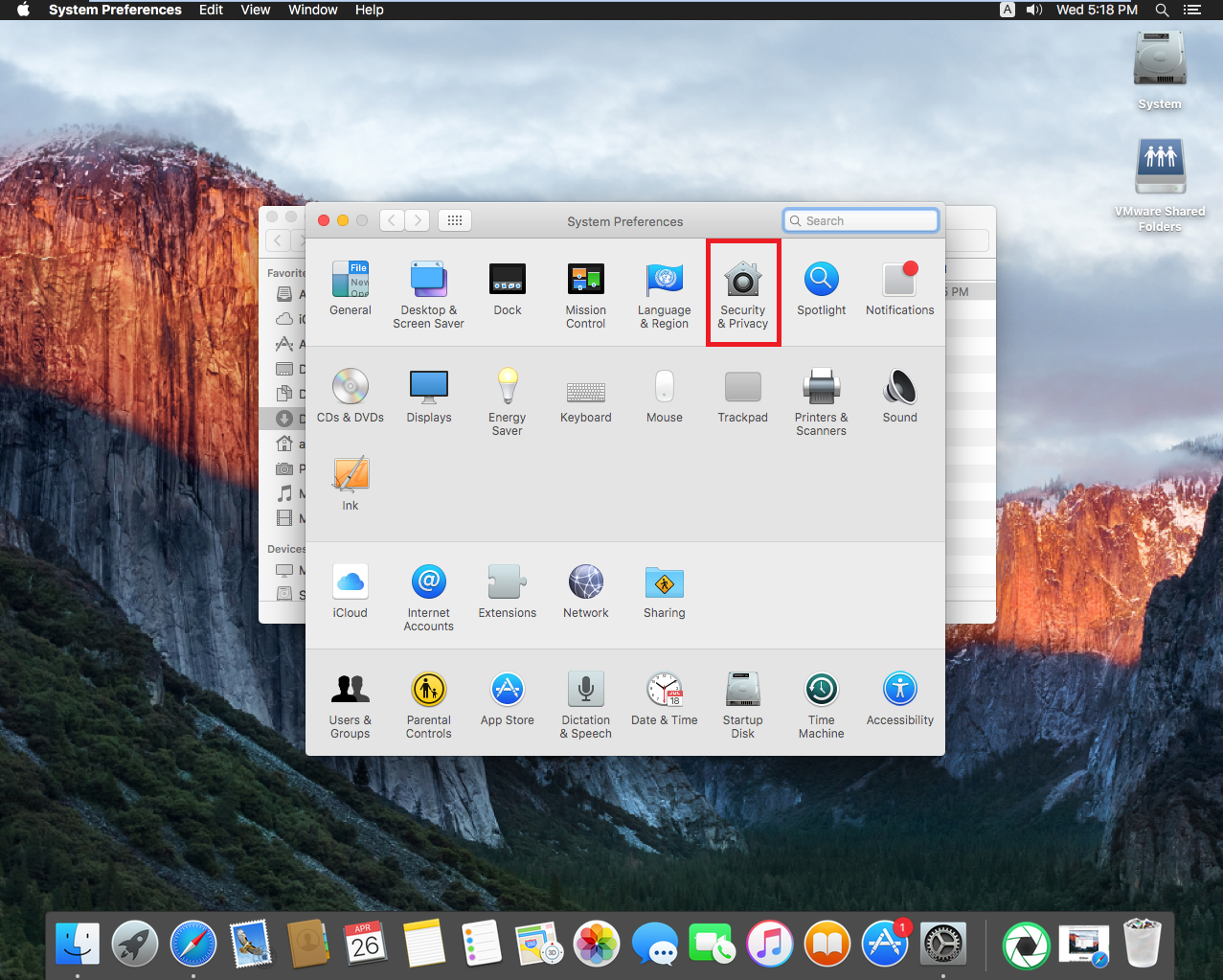Screen dimensions: 1223x980
Task: Launch iTunes from the Dock
Action: pos(770,945)
